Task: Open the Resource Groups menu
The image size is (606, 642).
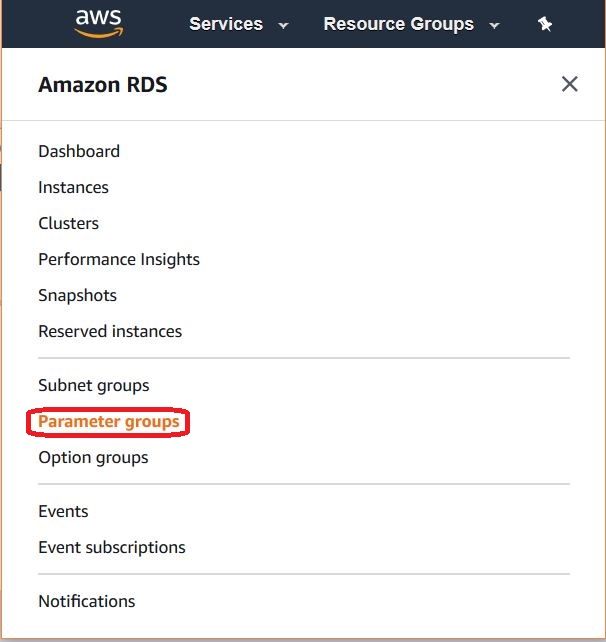Action: tap(398, 24)
